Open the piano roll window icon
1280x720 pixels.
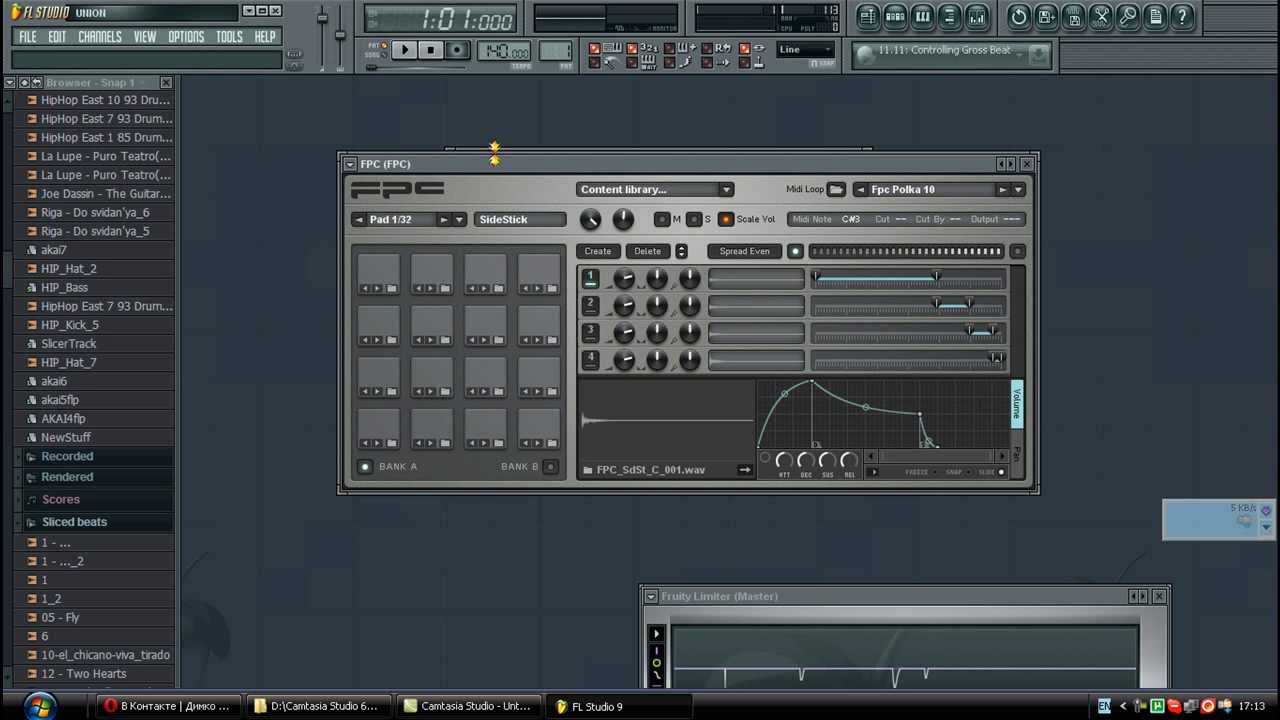922,16
